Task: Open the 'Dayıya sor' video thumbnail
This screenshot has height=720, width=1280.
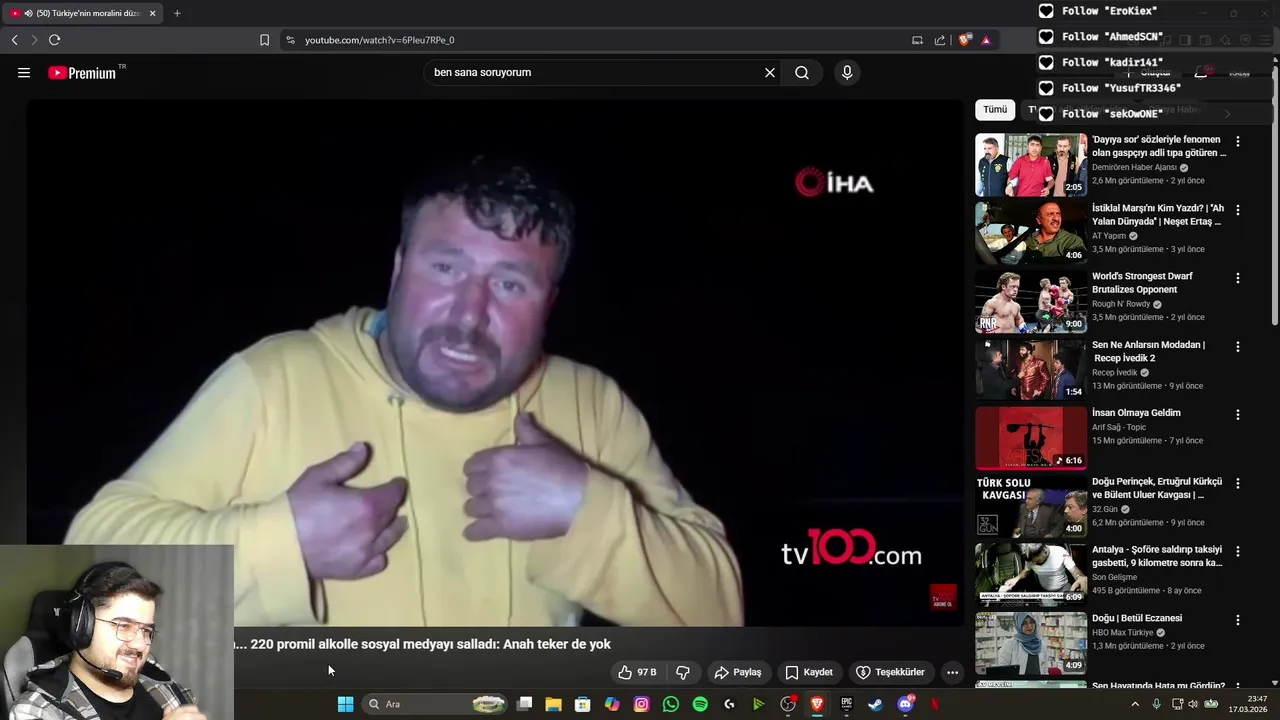Action: [1031, 165]
